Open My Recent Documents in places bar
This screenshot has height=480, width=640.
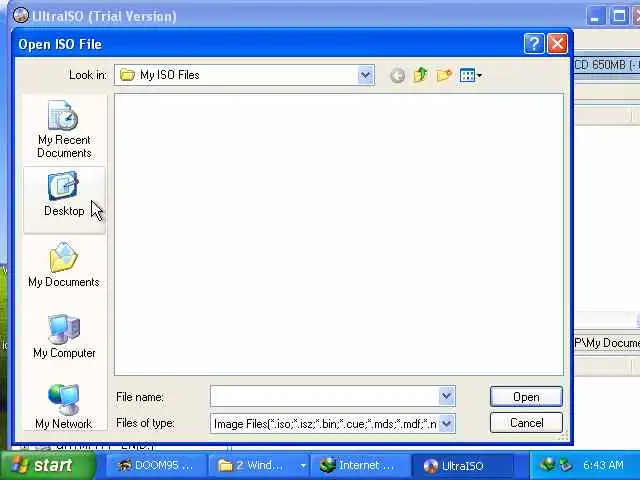point(64,129)
